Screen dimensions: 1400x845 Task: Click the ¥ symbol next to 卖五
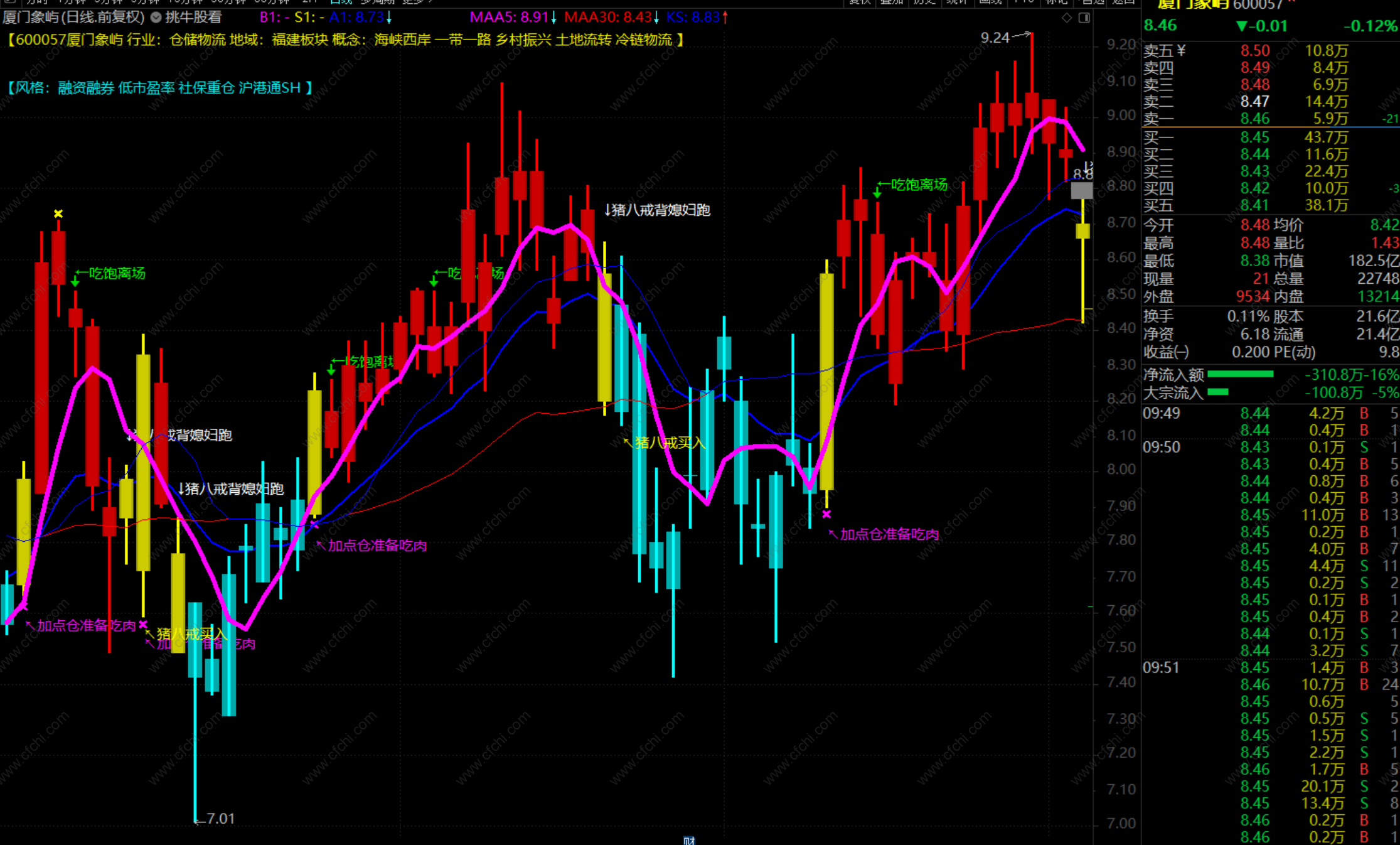[1182, 51]
